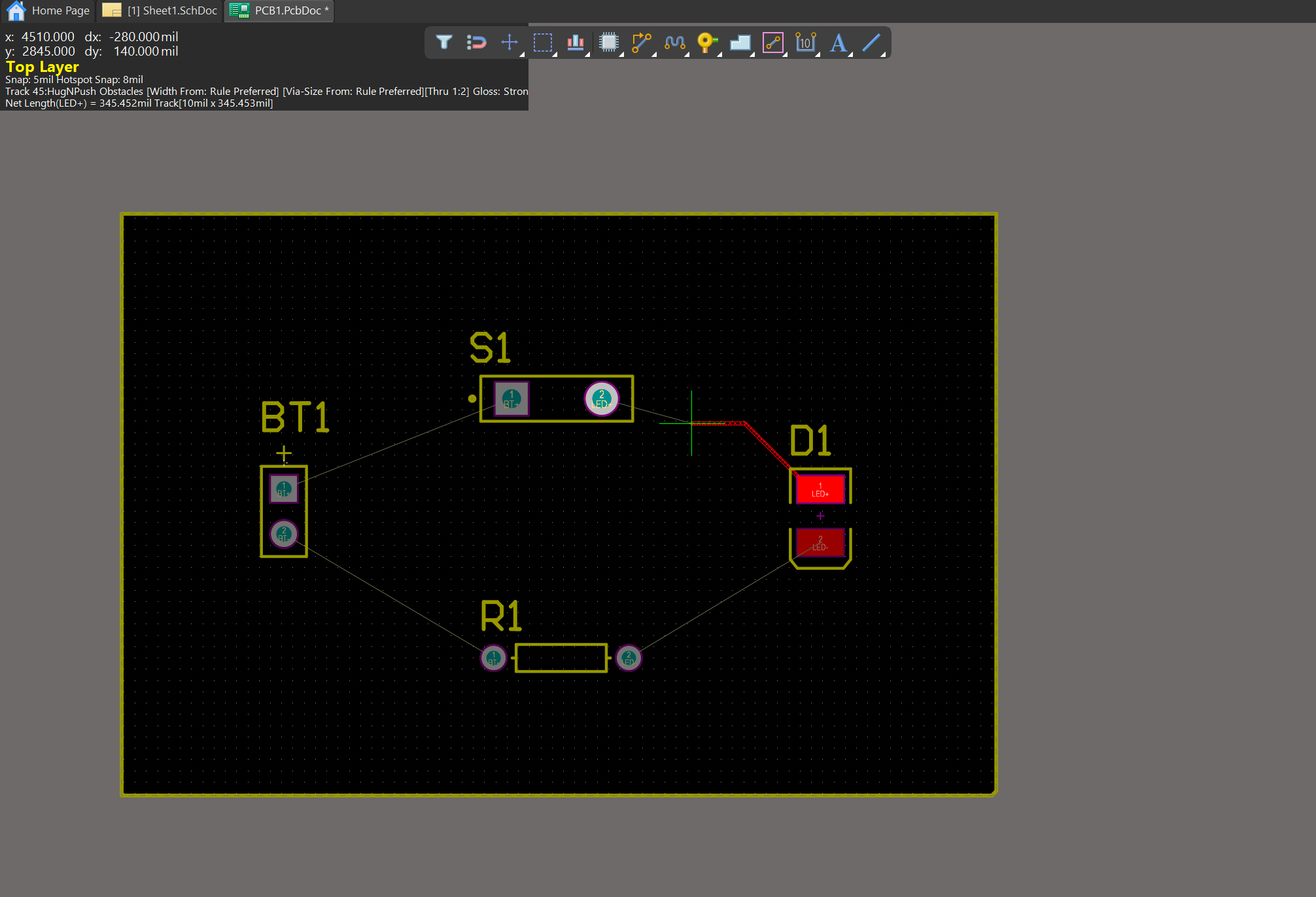This screenshot has width=1316, height=897.
Task: Open the Snap Options magnet icon
Action: [x=477, y=43]
